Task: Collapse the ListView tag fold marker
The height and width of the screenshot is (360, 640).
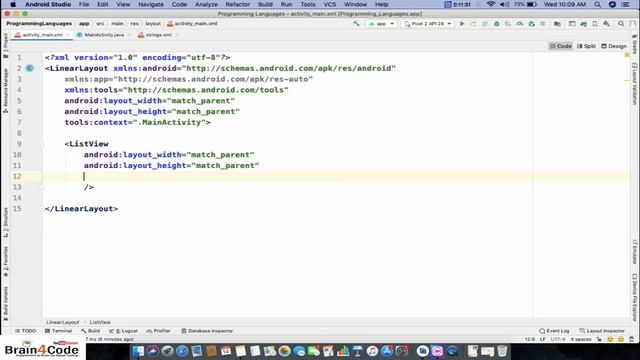Action: click(42, 144)
